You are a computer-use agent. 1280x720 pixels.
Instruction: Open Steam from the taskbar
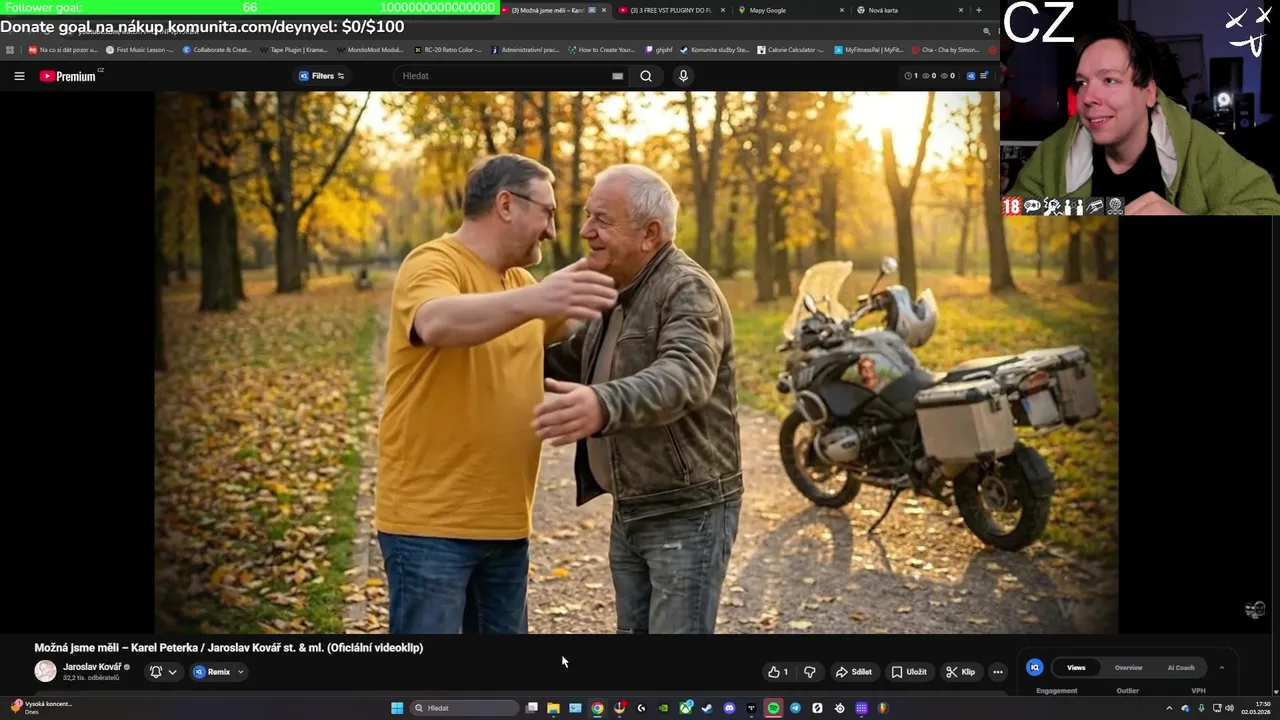tap(707, 708)
